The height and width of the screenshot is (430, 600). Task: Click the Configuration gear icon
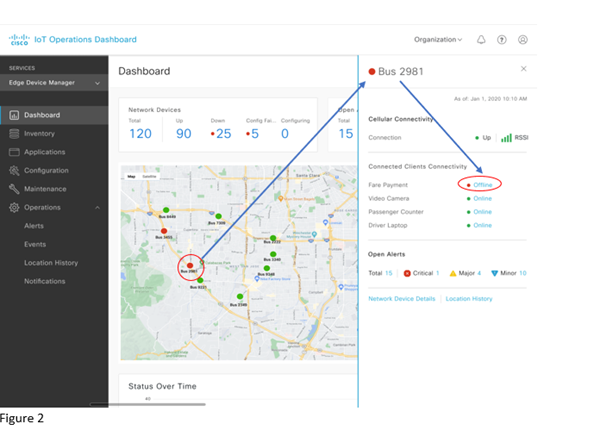14,170
